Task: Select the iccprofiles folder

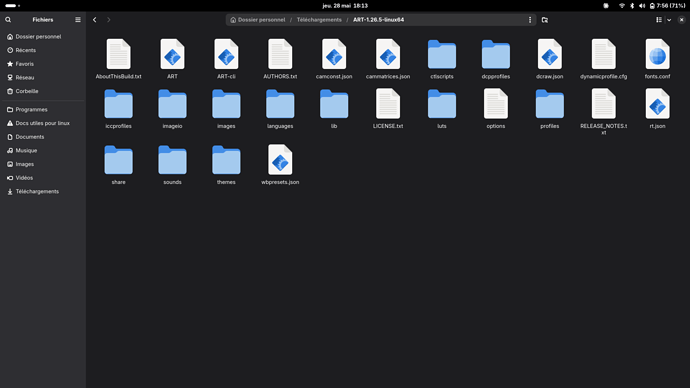Action: [x=118, y=109]
